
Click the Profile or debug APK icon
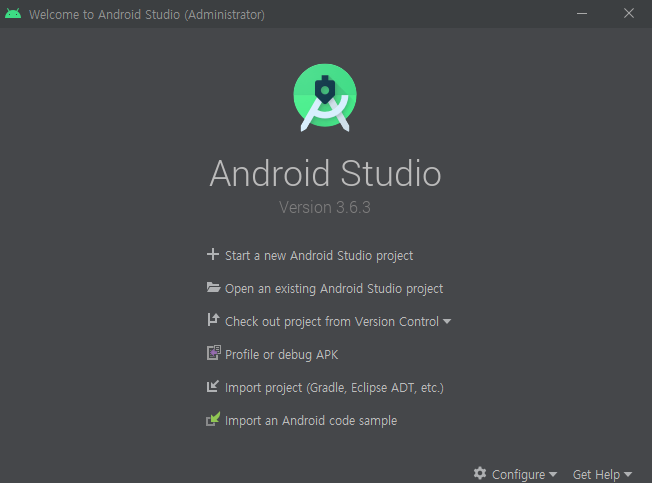[x=214, y=353]
